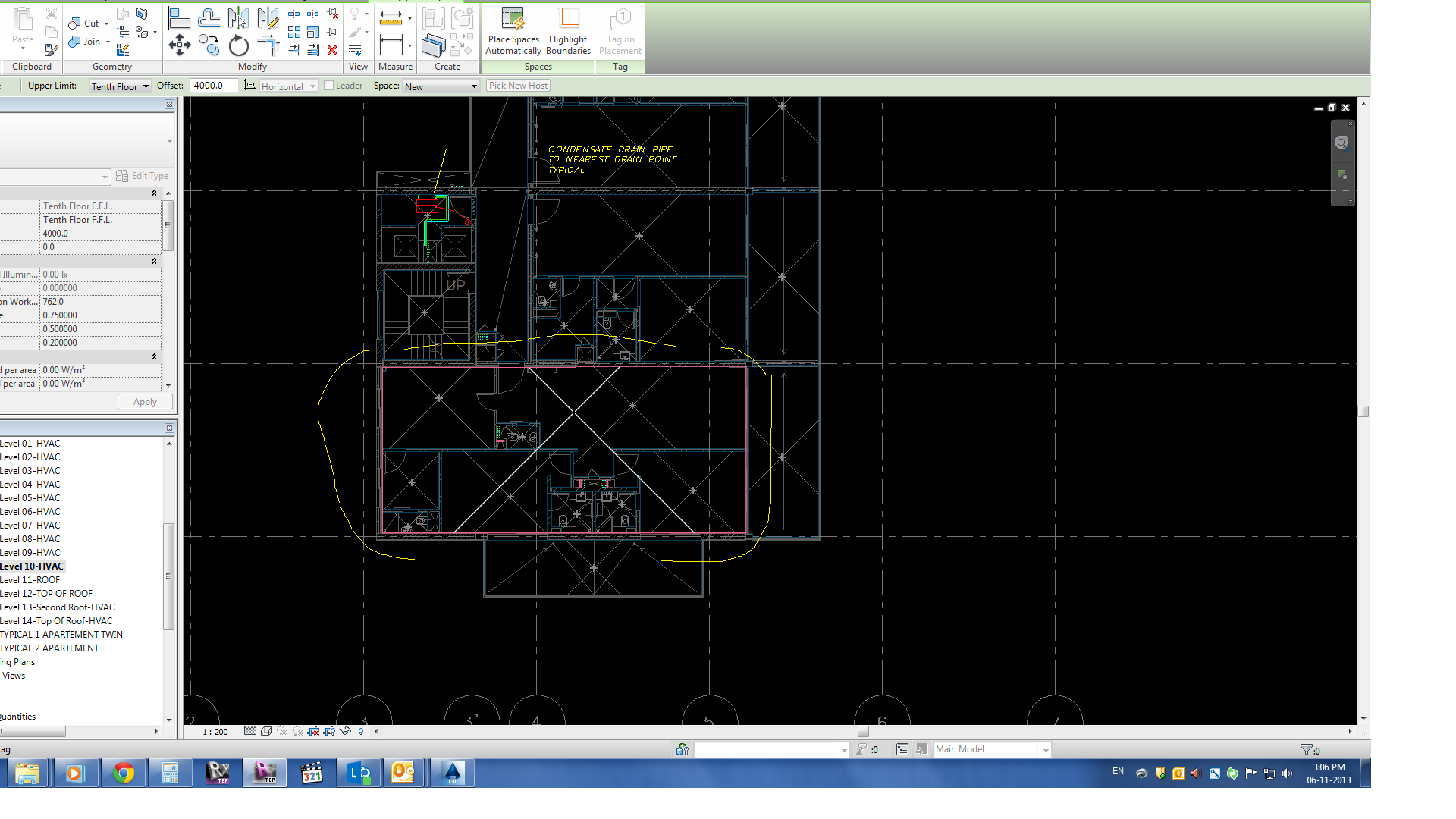1456x819 pixels.
Task: Click the Rotate tool icon
Action: [x=238, y=46]
